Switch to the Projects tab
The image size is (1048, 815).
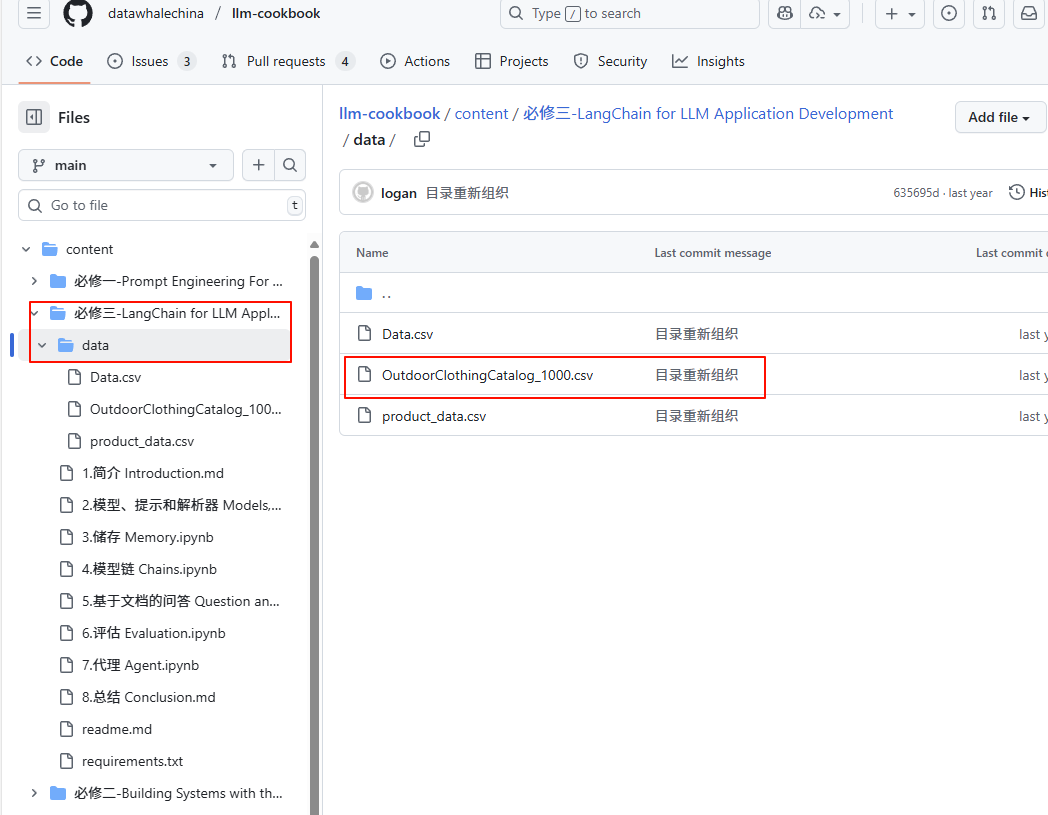coord(512,62)
